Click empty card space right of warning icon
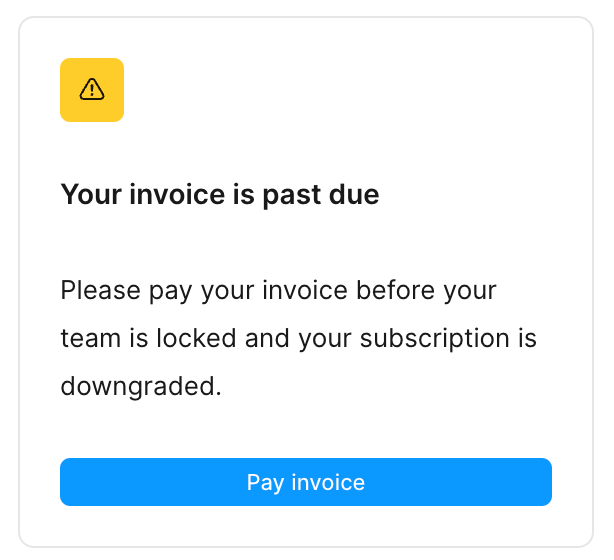Screen dimensions: 614x560 pyautogui.click(x=350, y=90)
